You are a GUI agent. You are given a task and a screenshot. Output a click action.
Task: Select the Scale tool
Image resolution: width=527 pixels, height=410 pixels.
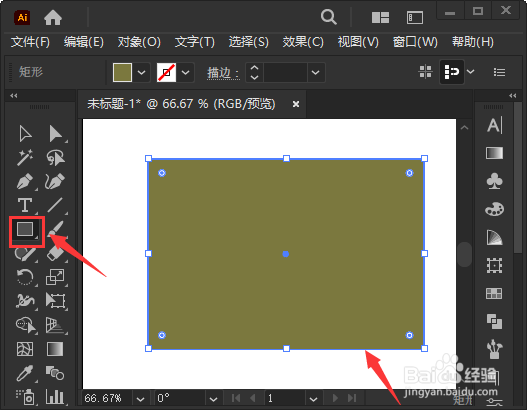55,277
